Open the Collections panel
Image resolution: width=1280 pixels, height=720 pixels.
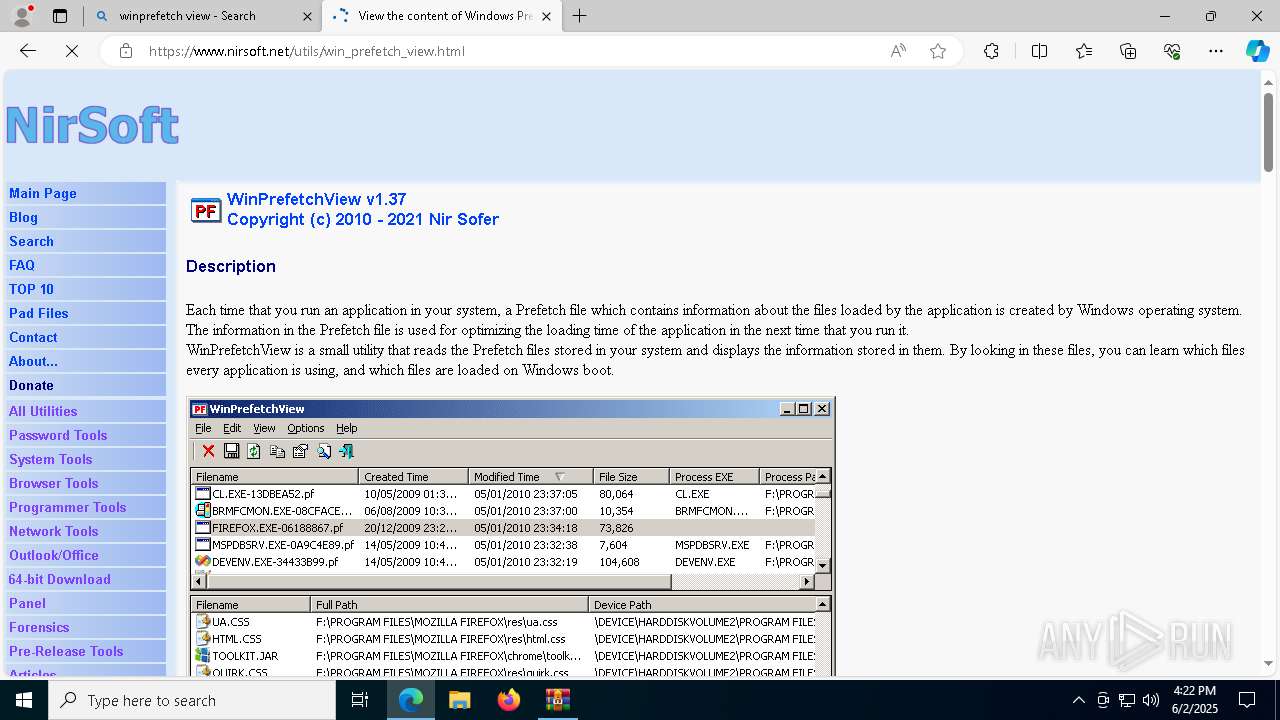1128,51
